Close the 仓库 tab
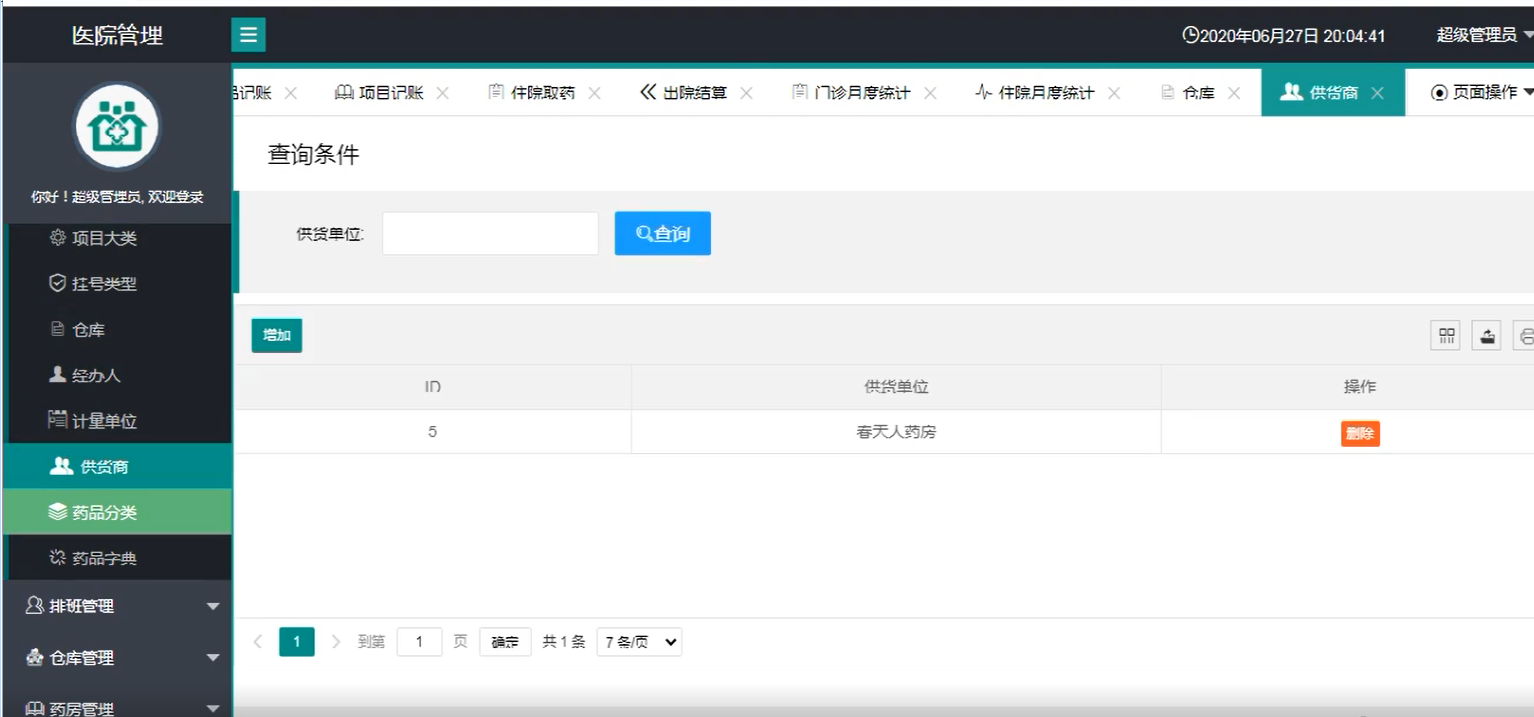Viewport: 1534px width, 717px height. tap(1234, 93)
